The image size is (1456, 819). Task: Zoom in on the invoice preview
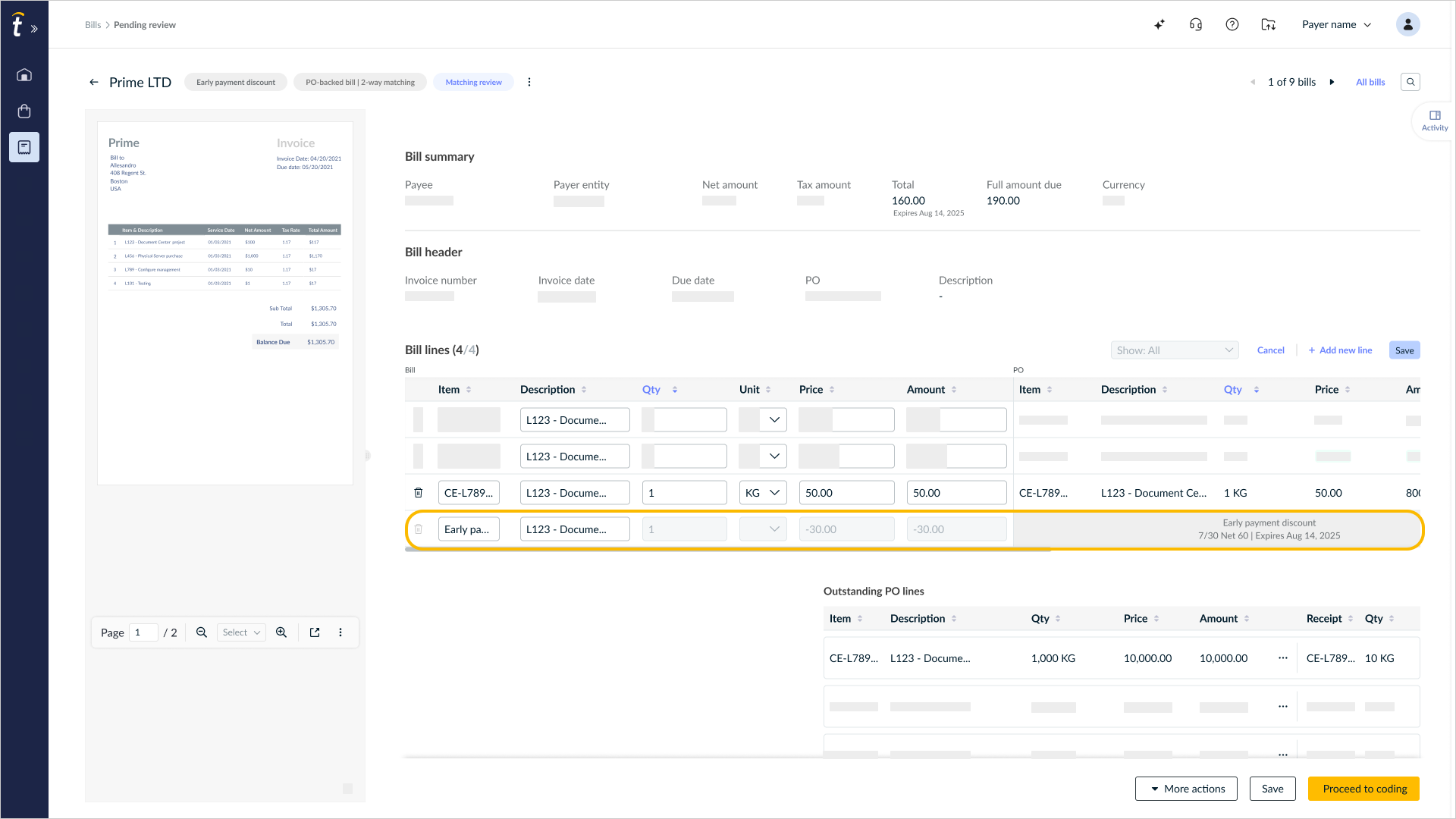(281, 632)
